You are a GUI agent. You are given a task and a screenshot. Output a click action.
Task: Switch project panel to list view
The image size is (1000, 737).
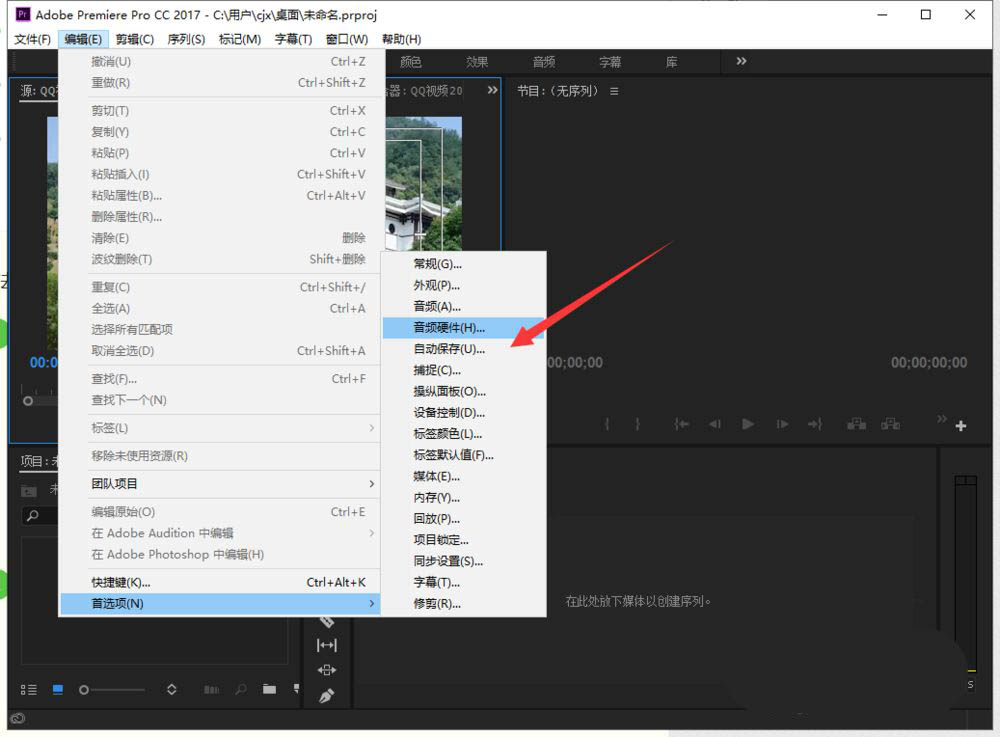pyautogui.click(x=30, y=689)
